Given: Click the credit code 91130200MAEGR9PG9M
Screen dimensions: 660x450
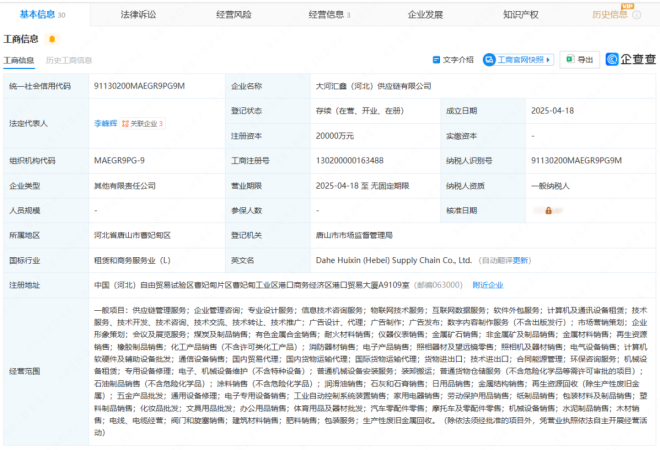Looking at the screenshot, I should (139, 86).
